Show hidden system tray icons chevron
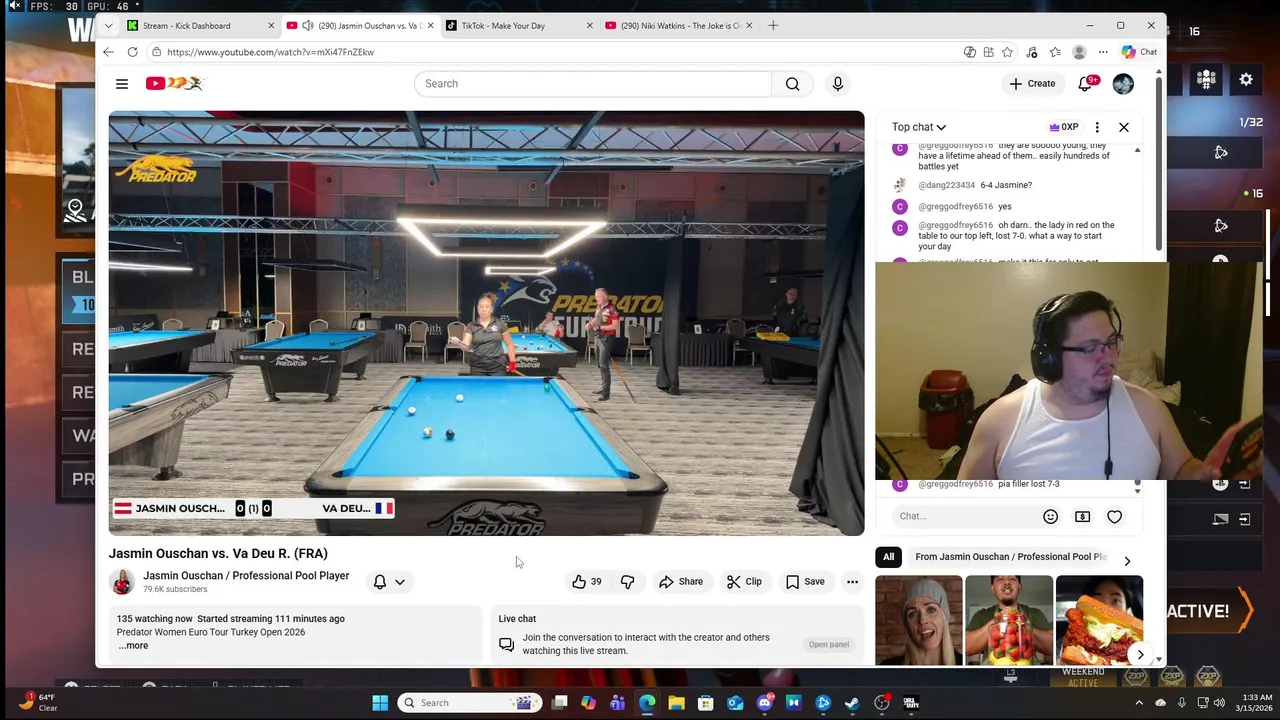 [x=1139, y=703]
